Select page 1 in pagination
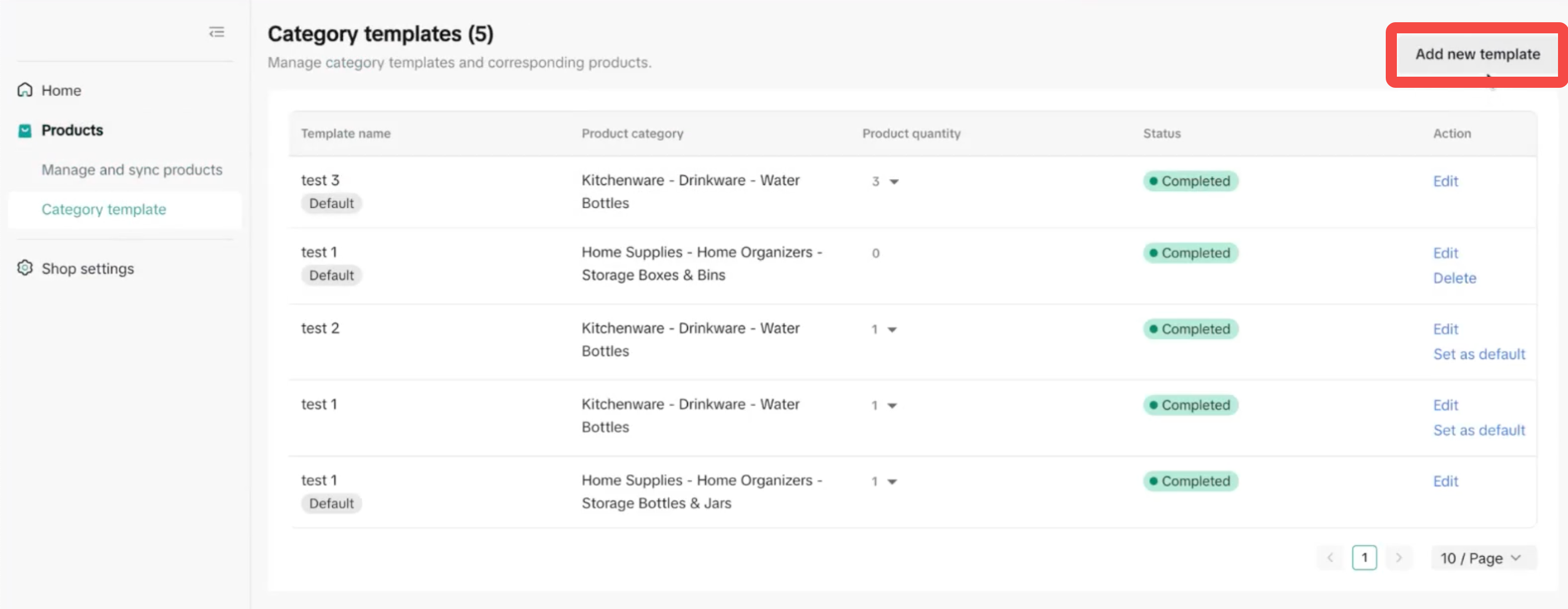 [x=1364, y=558]
